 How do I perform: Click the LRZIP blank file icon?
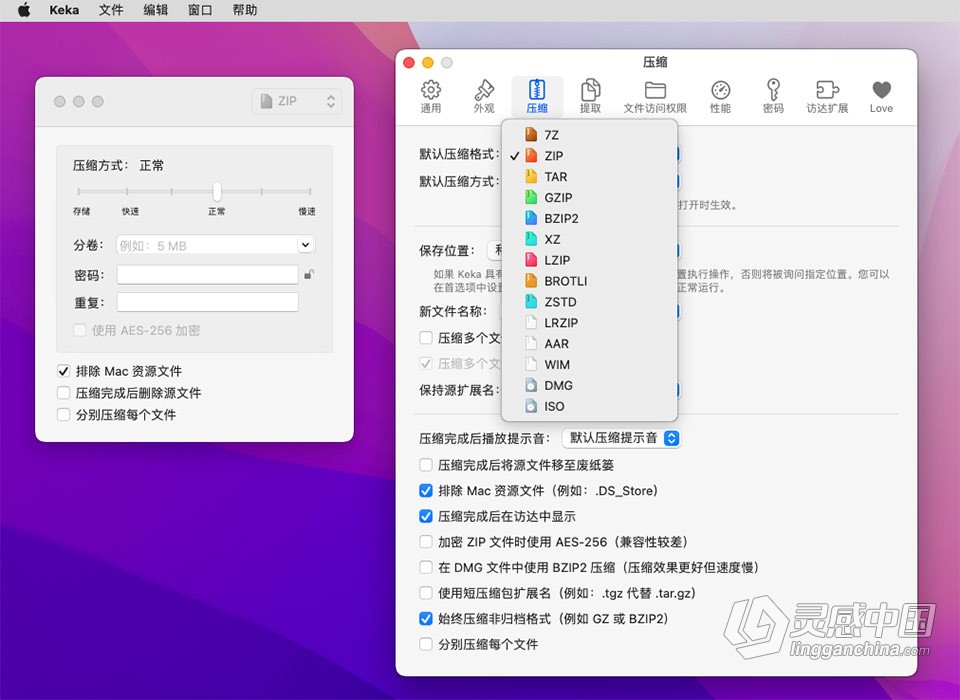coord(531,322)
